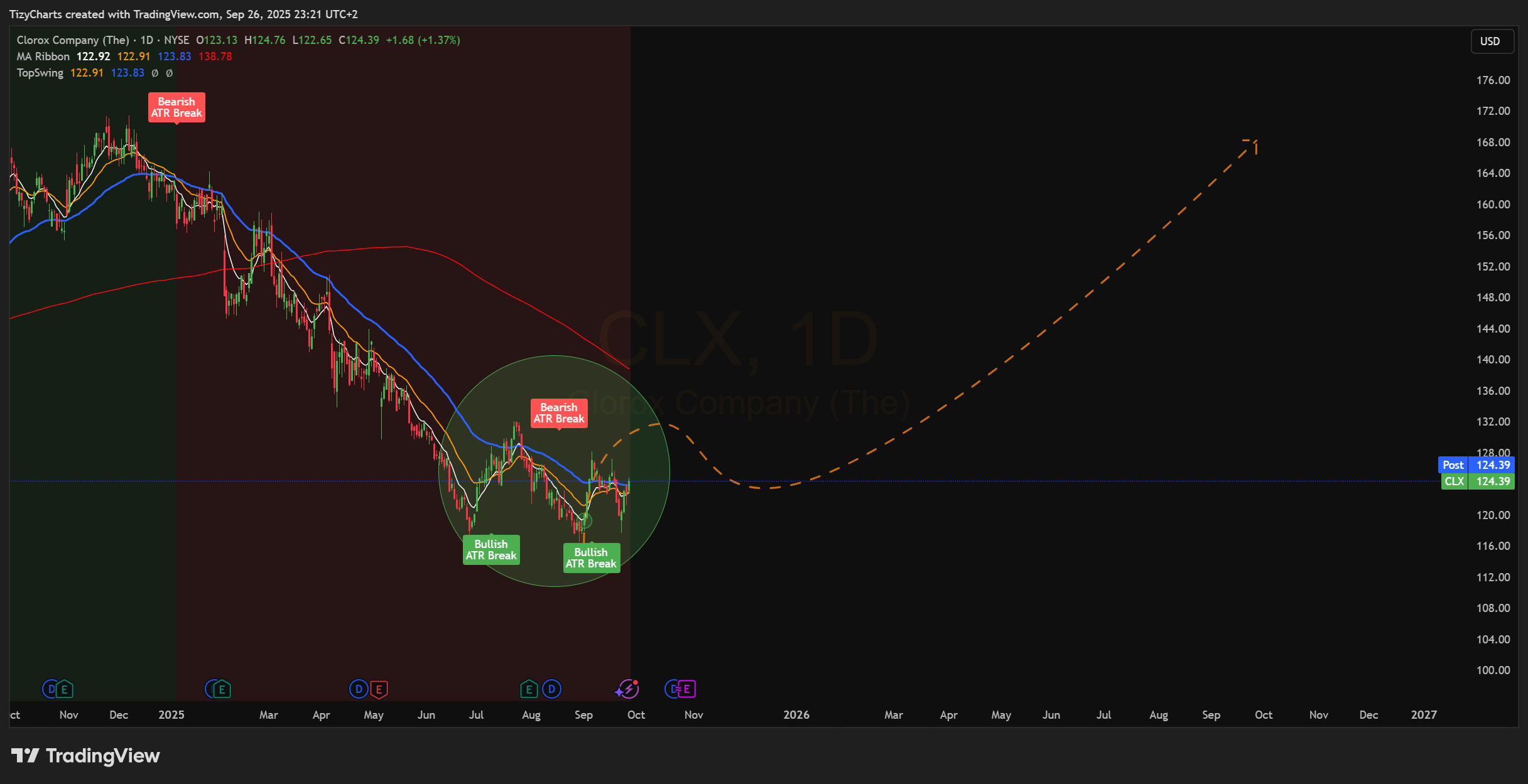This screenshot has height=784, width=1528.
Task: Click the 2026 label on time axis
Action: pyautogui.click(x=796, y=715)
